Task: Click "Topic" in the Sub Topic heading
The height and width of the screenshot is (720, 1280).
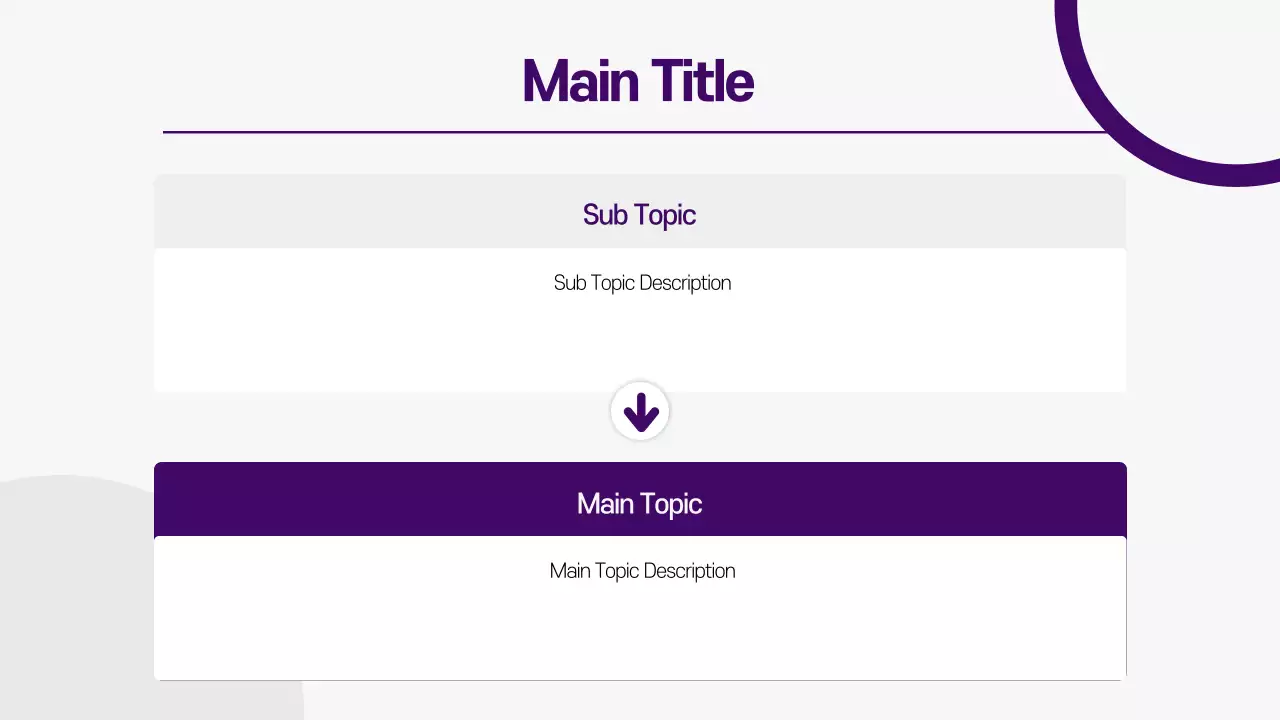Action: coord(664,214)
